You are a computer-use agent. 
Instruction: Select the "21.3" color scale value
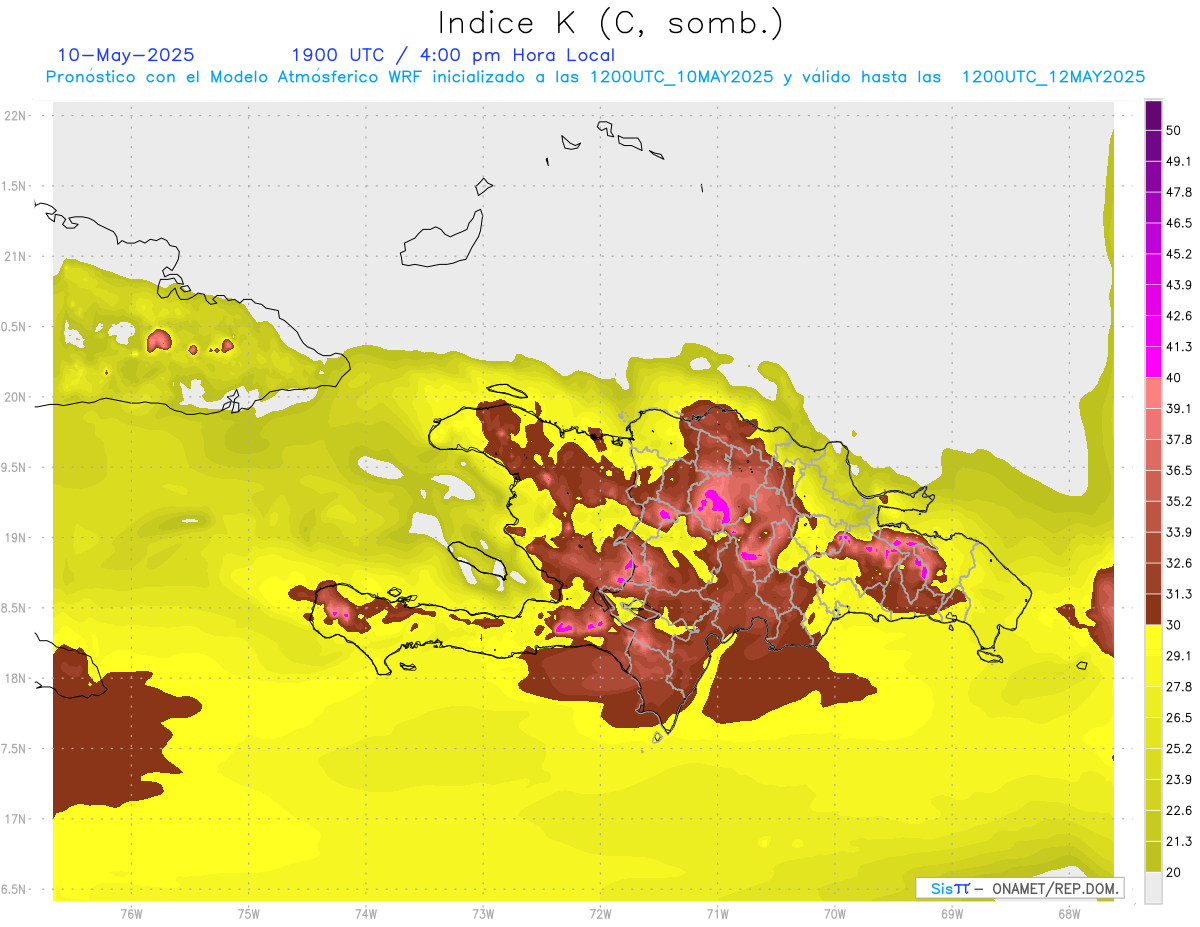(x=1179, y=842)
